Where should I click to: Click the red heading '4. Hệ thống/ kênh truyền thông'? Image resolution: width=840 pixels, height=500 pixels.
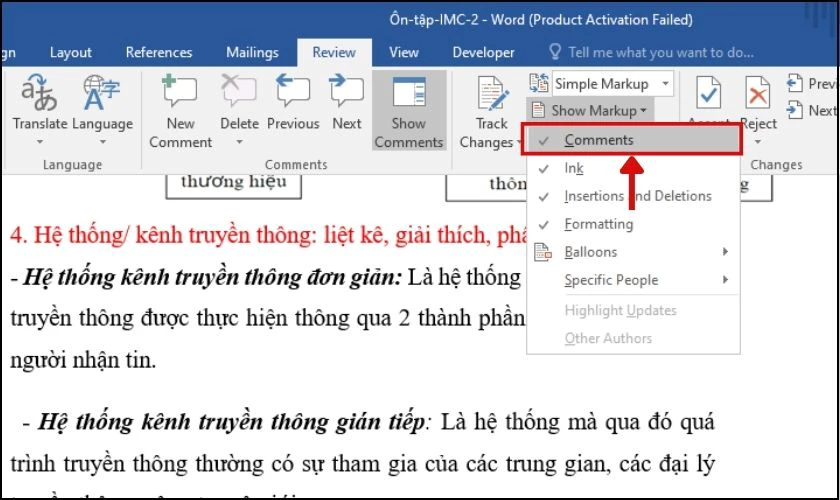[x=162, y=236]
